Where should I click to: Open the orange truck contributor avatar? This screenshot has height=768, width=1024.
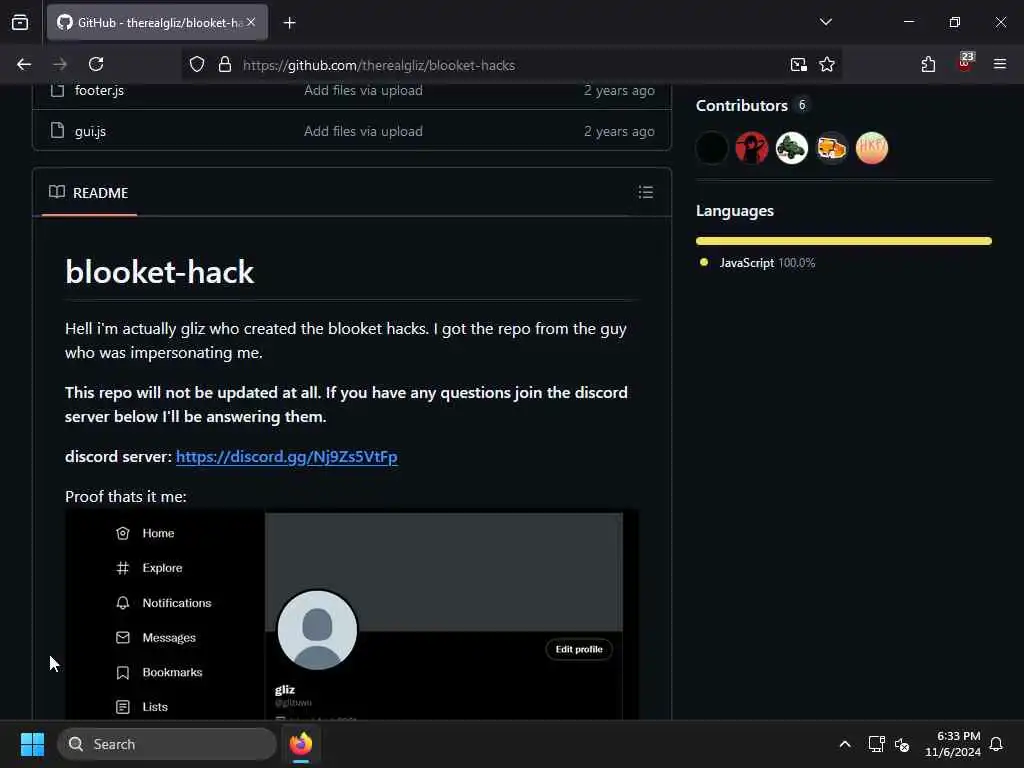(x=831, y=148)
